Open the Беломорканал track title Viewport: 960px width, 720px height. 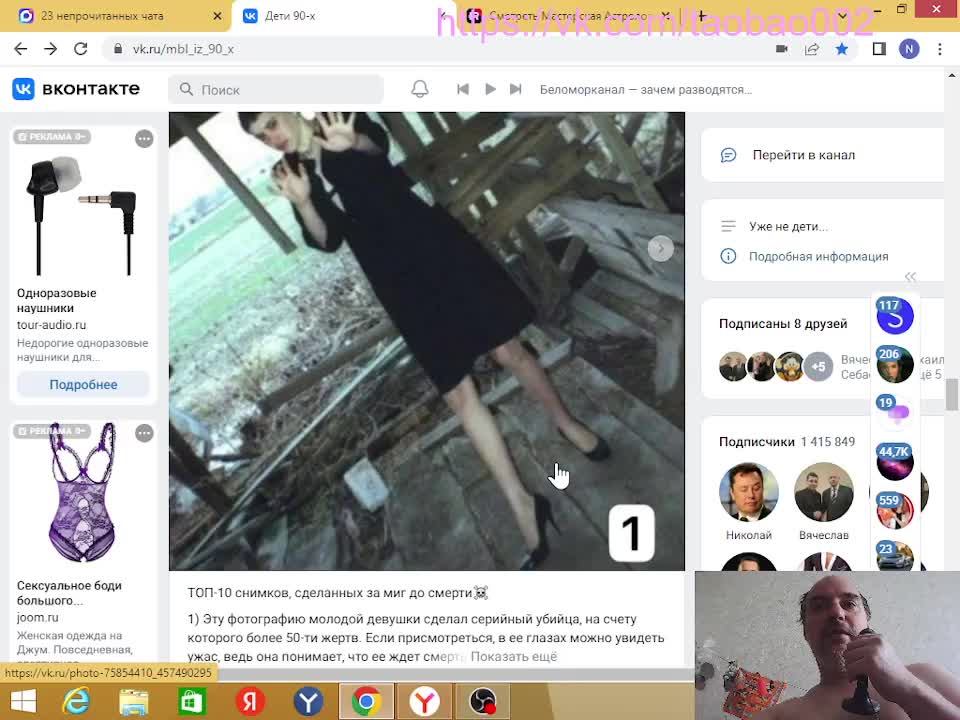(x=645, y=90)
